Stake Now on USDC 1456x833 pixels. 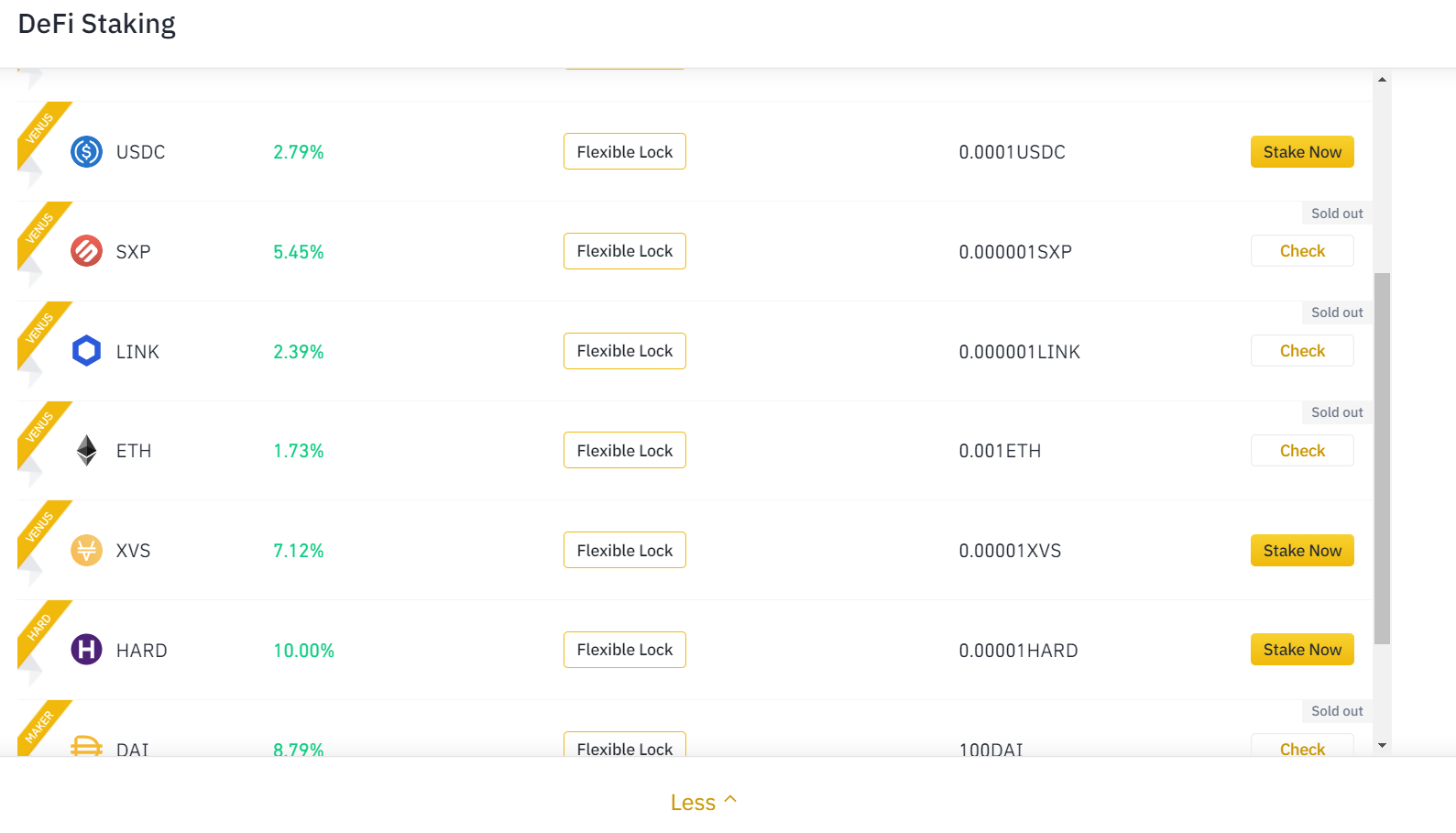[1301, 152]
